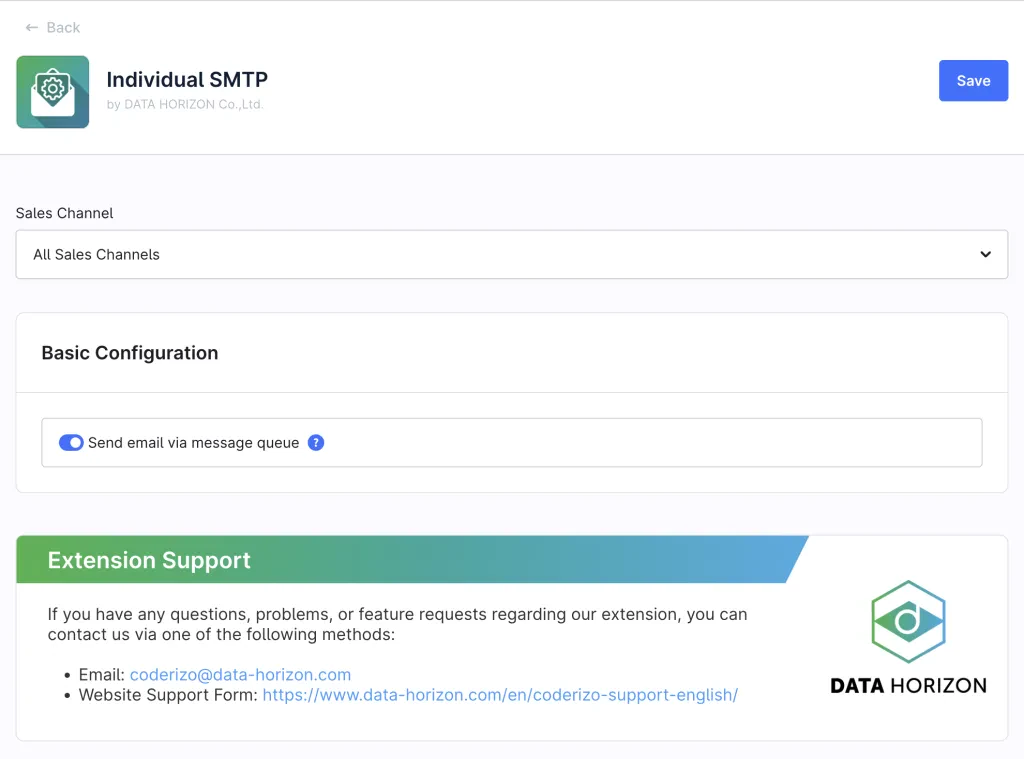The image size is (1024, 759).
Task: Click the Basic Configuration card heading
Action: (x=130, y=353)
